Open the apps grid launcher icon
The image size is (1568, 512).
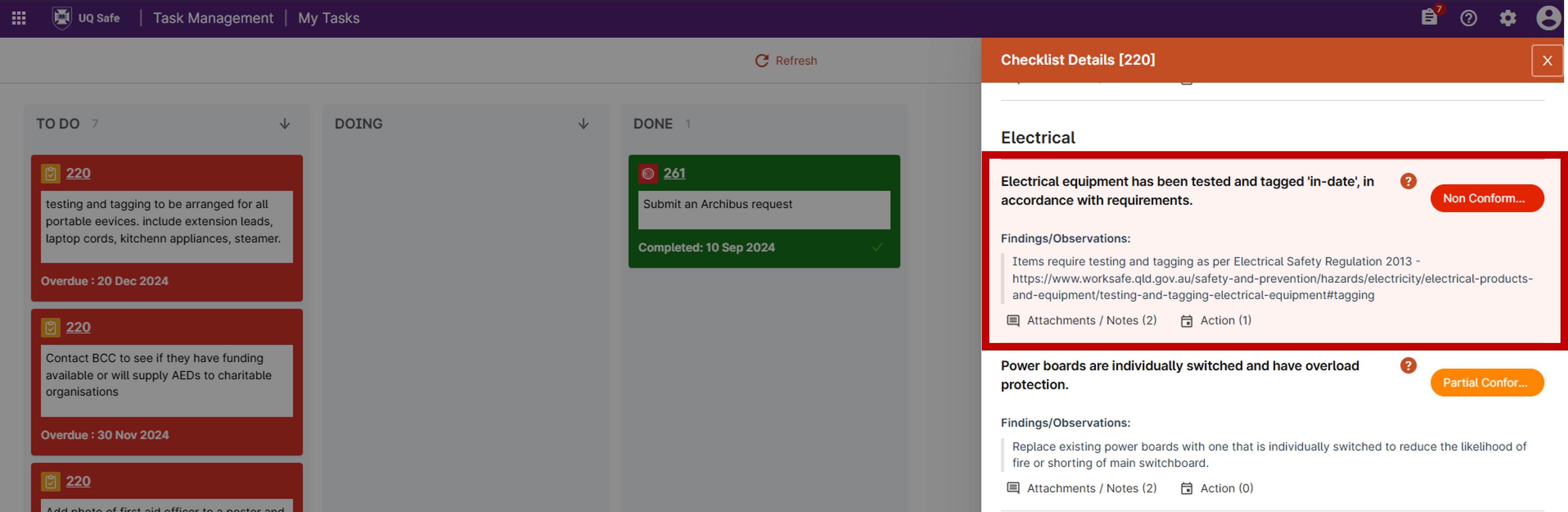19,18
